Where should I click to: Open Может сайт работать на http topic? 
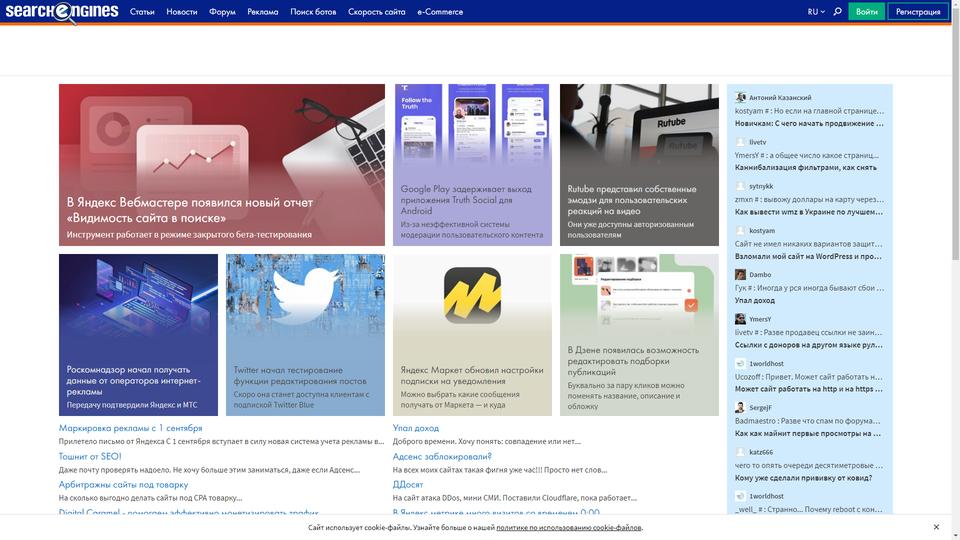coord(809,389)
